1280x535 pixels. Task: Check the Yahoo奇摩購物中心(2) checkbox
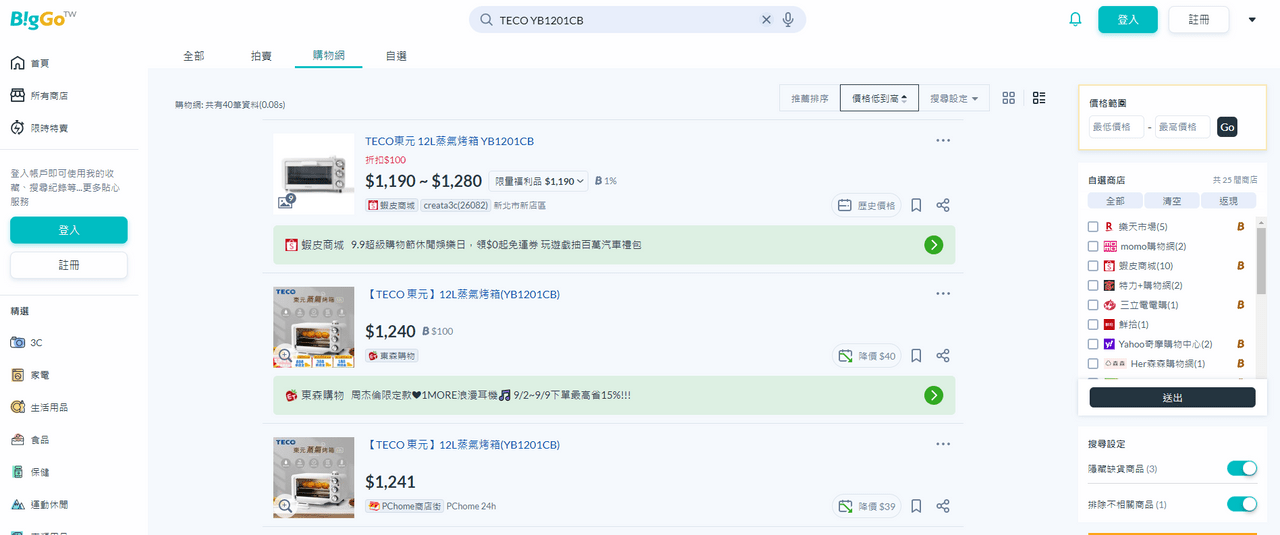pyautogui.click(x=1093, y=344)
